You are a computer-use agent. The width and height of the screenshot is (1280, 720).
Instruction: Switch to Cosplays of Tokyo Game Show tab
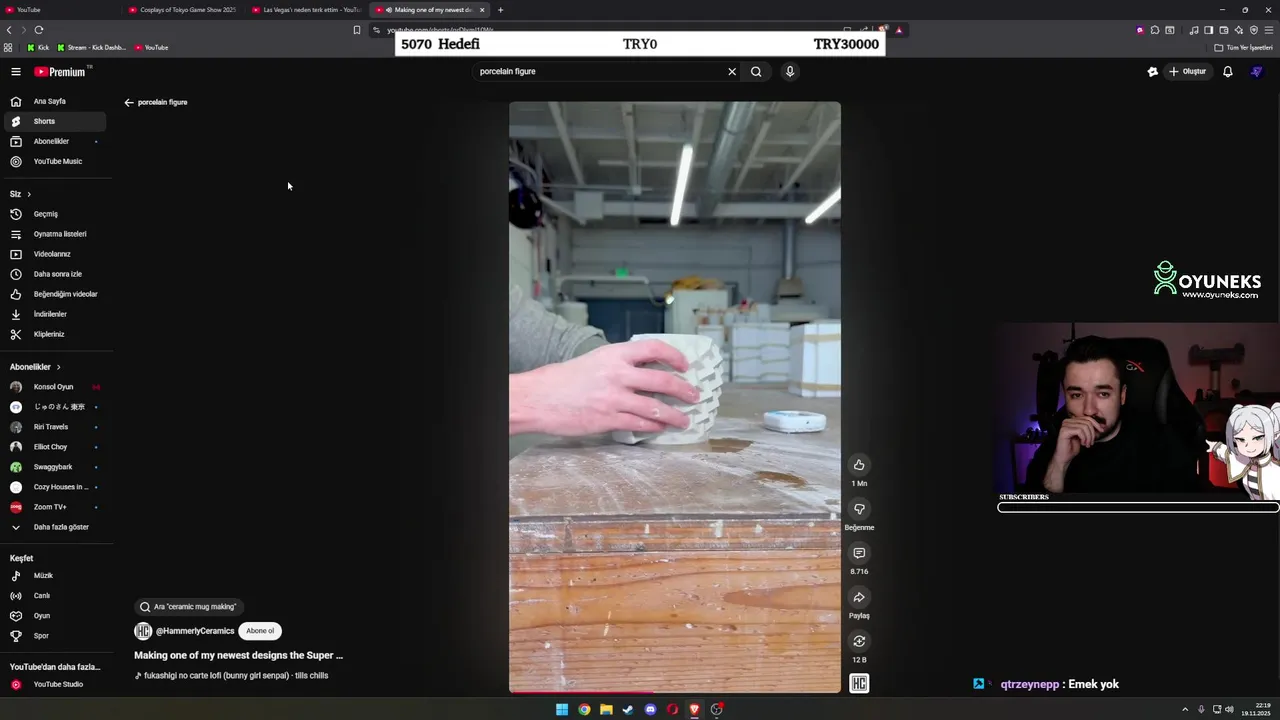[x=185, y=10]
